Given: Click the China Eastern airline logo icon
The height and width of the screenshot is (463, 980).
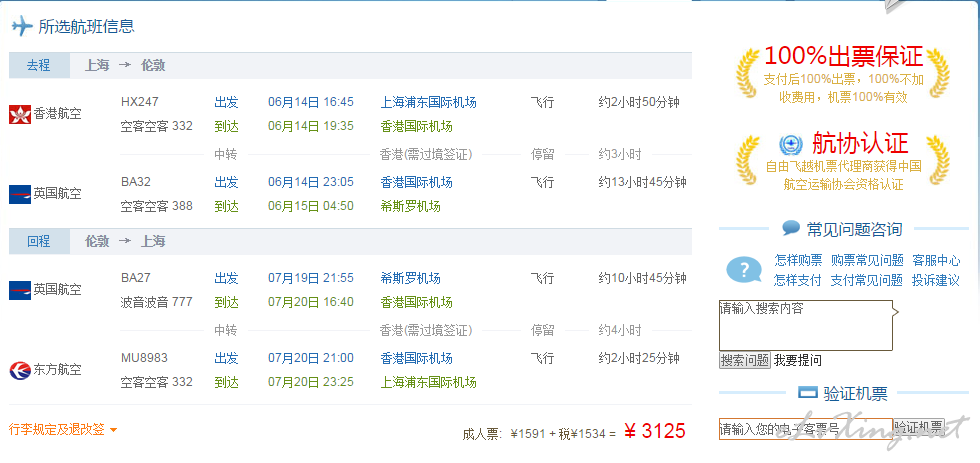Looking at the screenshot, I should (x=20, y=370).
